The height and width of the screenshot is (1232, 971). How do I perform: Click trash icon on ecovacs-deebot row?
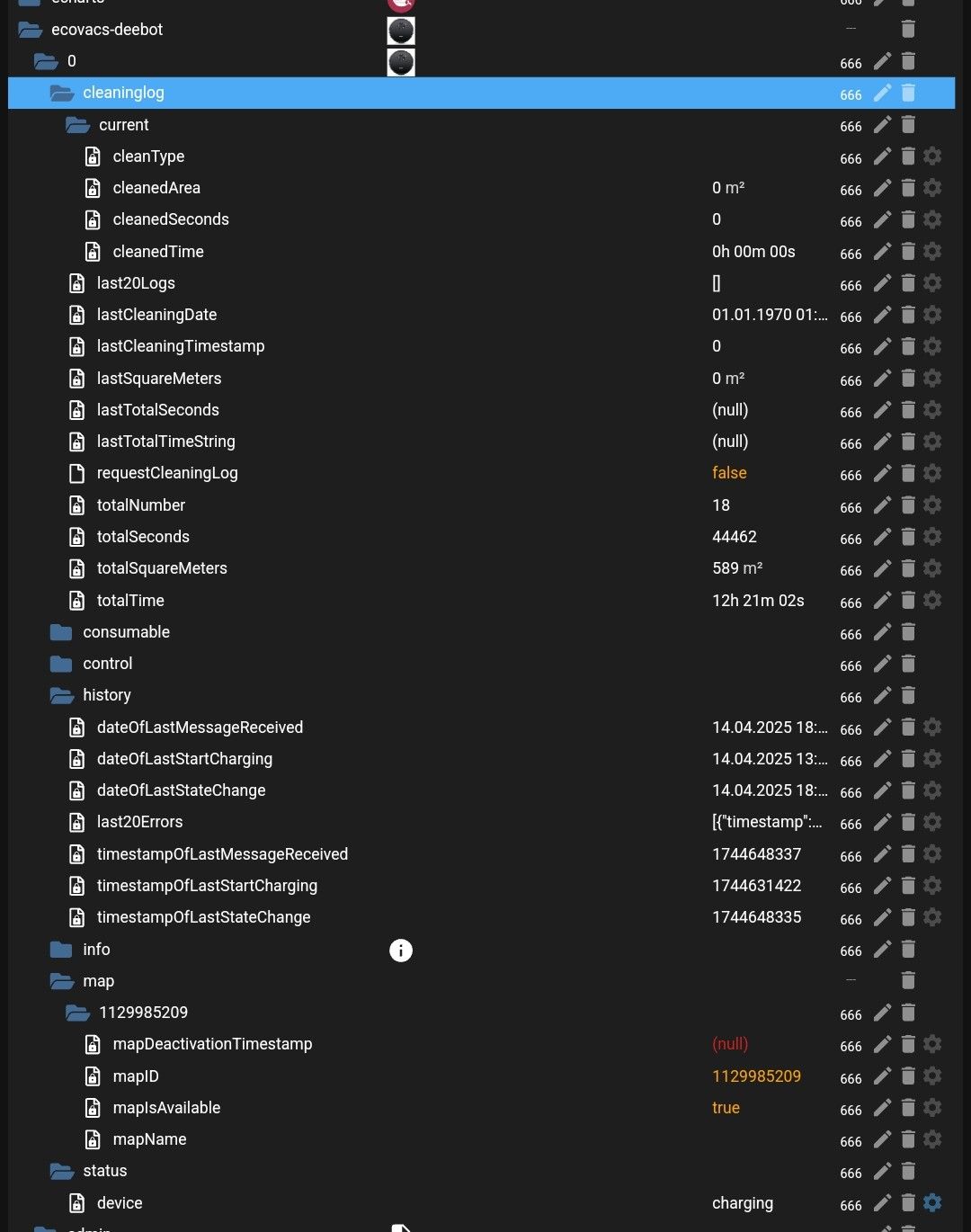point(908,30)
